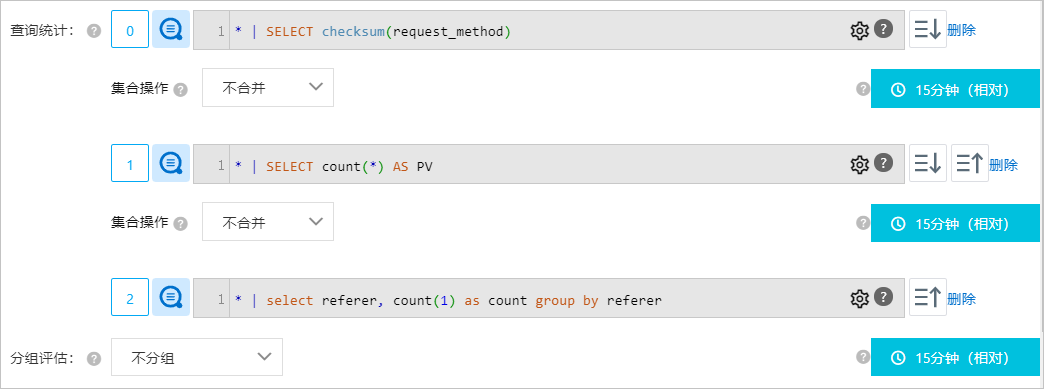1044x389 pixels.
Task: Click the help icon next to 查询统计 label
Action: [x=95, y=31]
